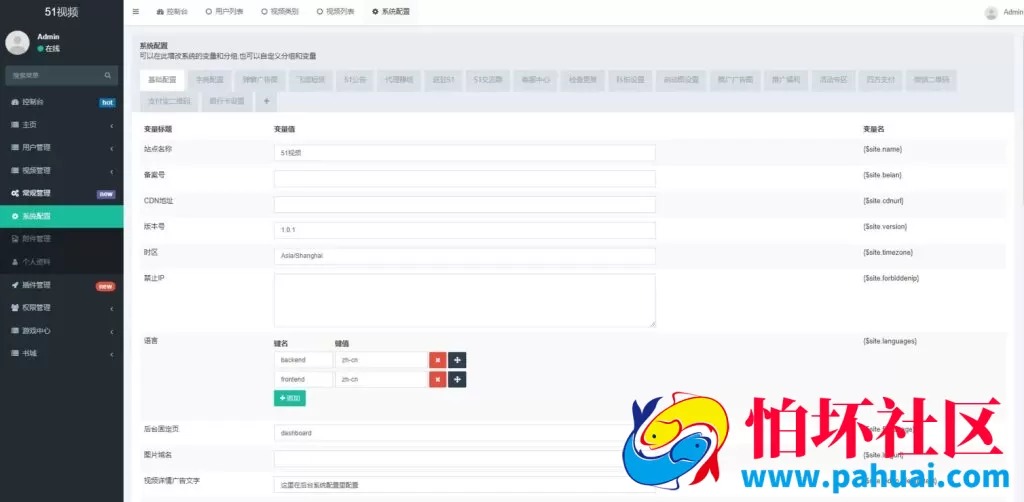
Task: Click the Admin name in top-right header
Action: pyautogui.click(x=1013, y=12)
